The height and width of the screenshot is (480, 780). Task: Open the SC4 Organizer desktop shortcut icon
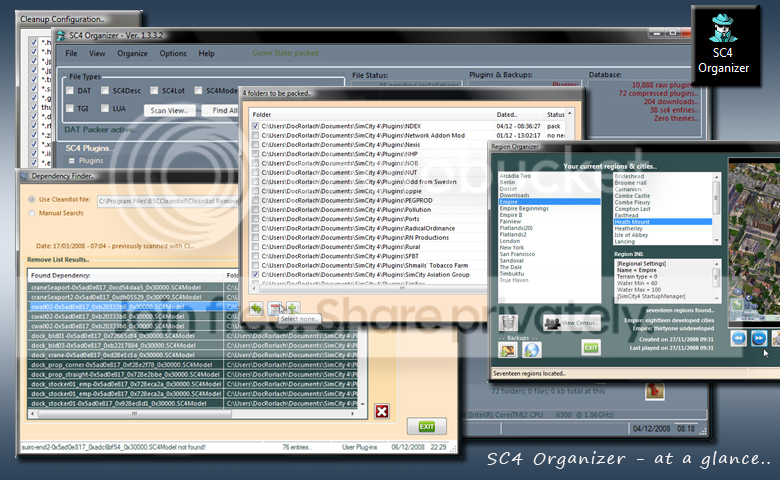723,45
